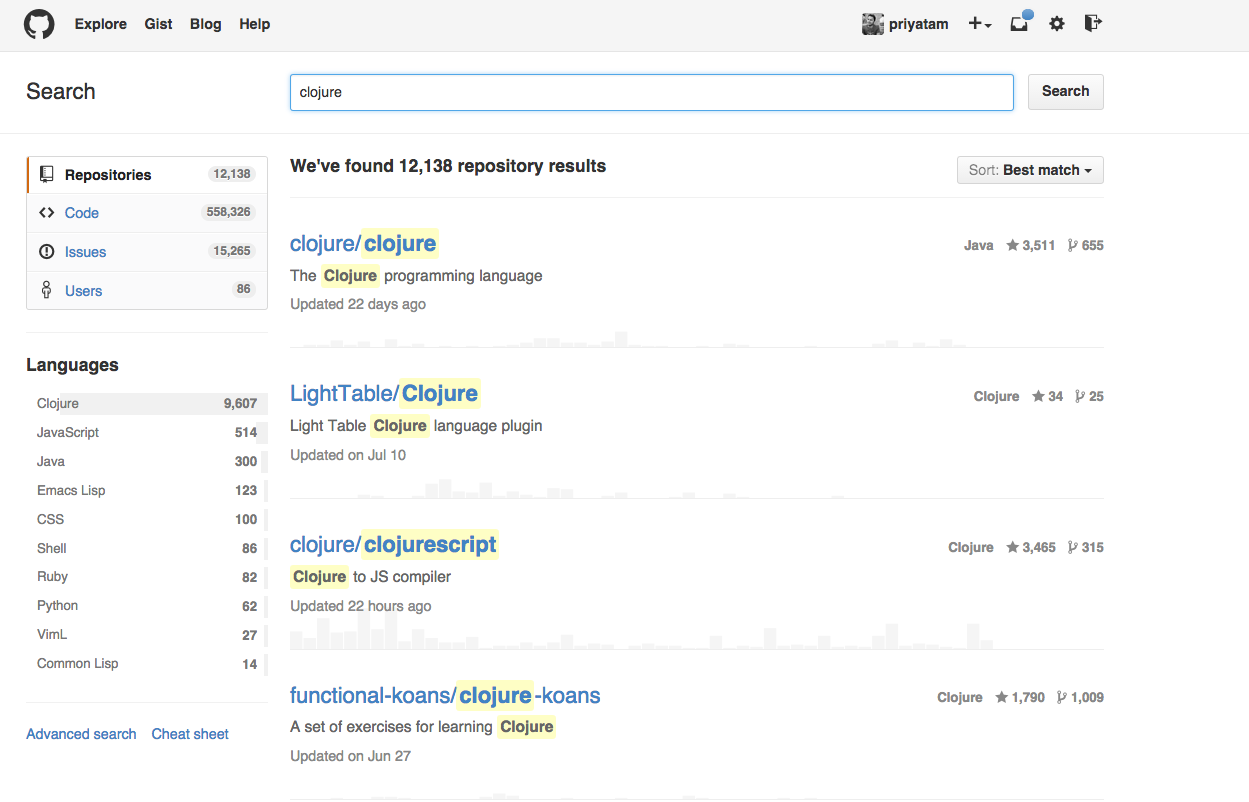
Task: Click 'Updated 22 hours ago' text
Action: click(361, 606)
